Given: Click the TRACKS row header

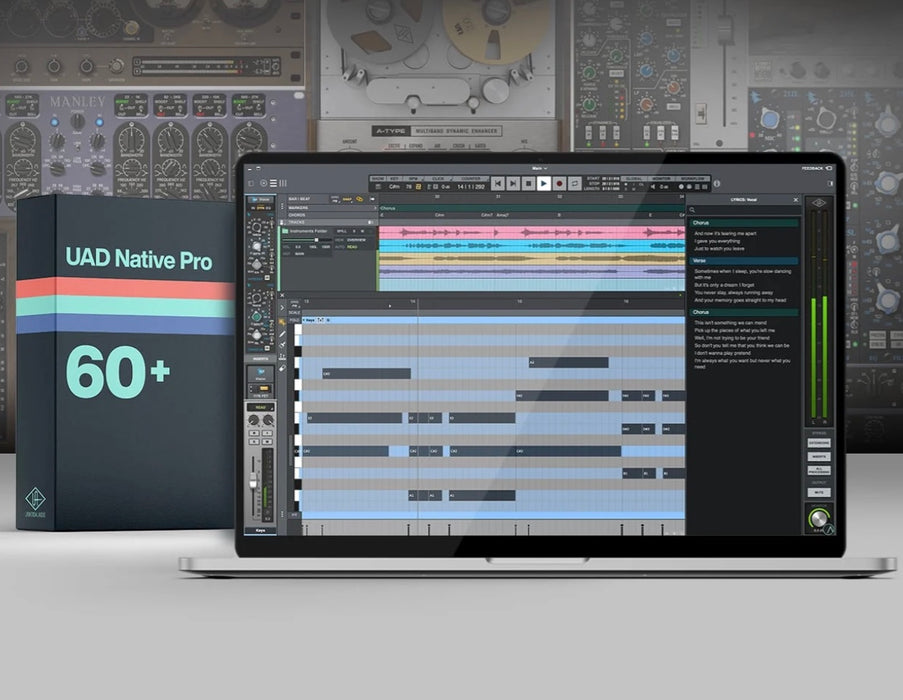Looking at the screenshot, I should coord(327,222).
